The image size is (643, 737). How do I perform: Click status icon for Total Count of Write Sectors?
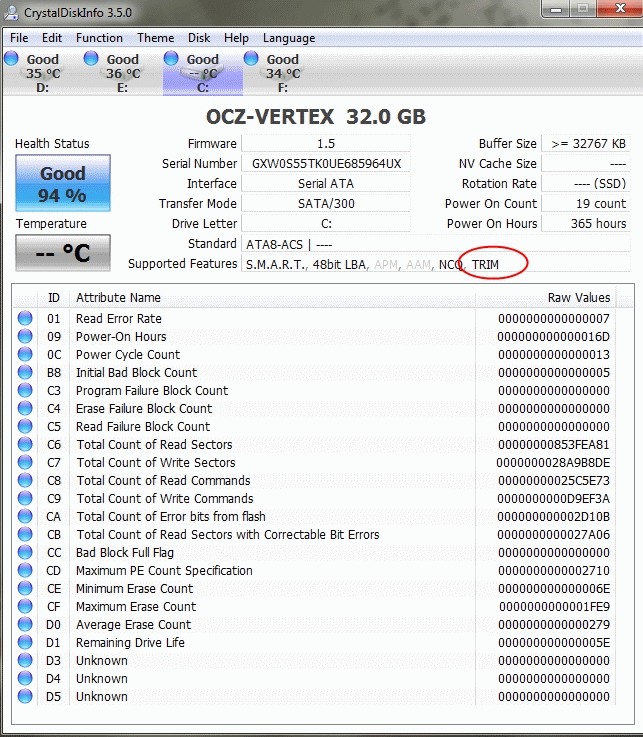click(25, 462)
